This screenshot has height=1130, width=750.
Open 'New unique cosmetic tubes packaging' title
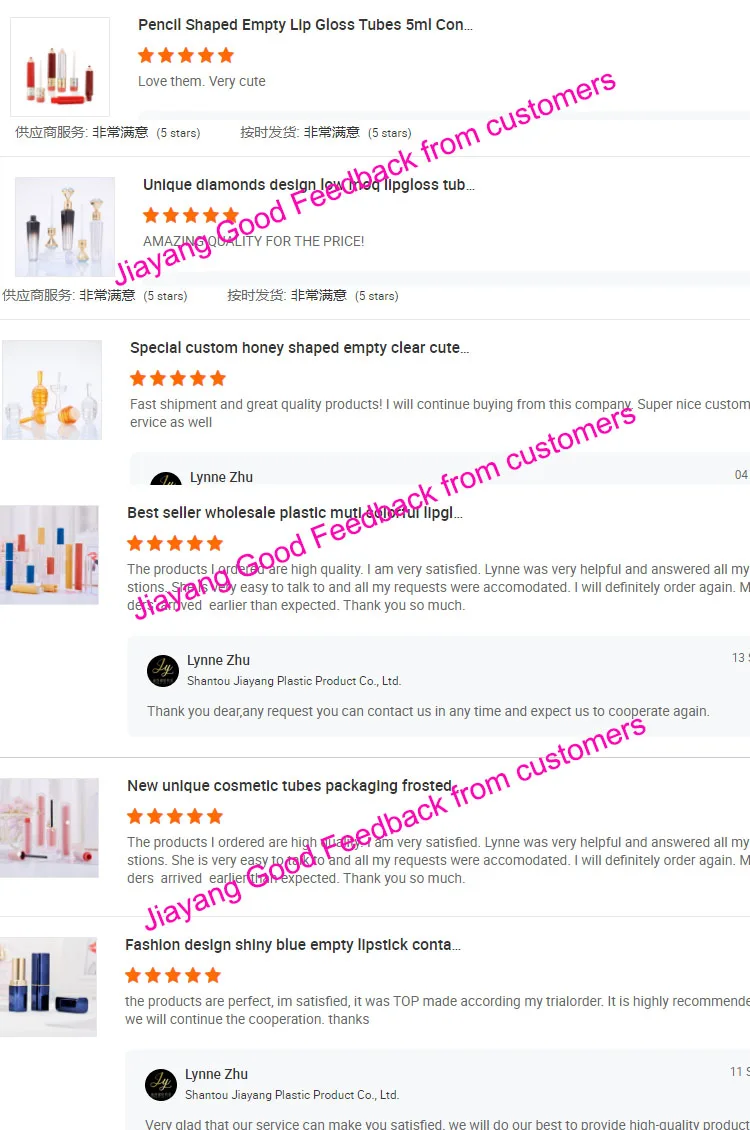click(x=290, y=786)
